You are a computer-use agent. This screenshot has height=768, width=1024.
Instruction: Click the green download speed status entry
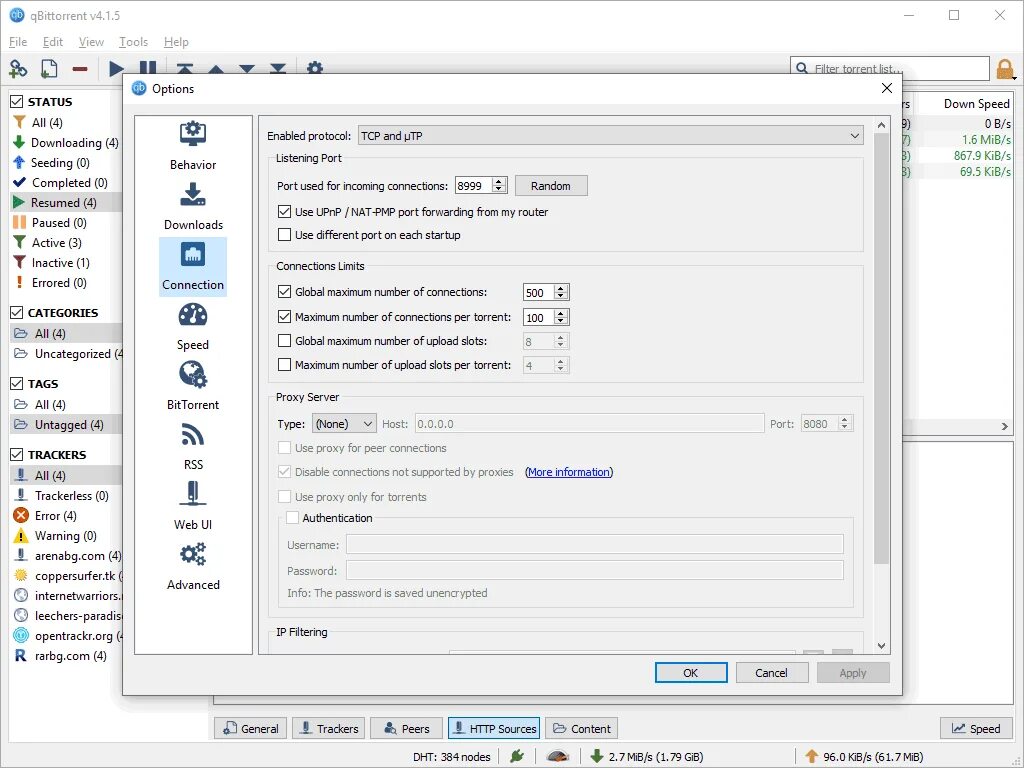(647, 756)
